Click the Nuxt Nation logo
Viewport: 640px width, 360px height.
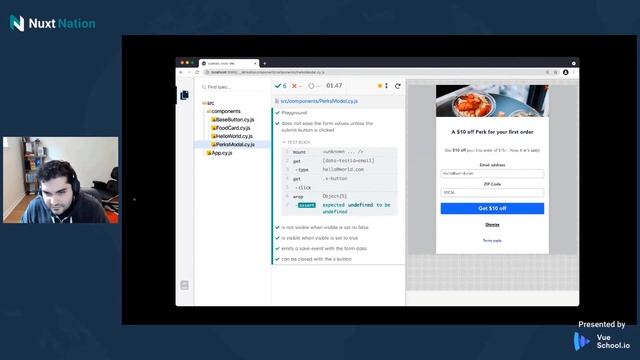point(52,23)
